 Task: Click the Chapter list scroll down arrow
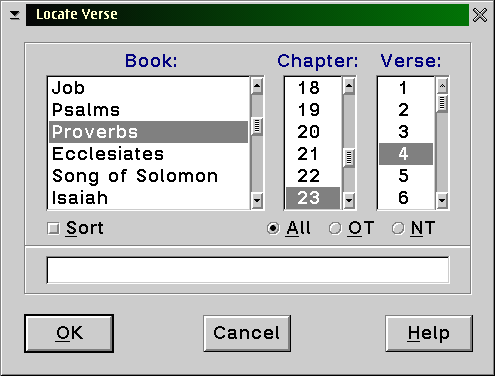tap(349, 200)
